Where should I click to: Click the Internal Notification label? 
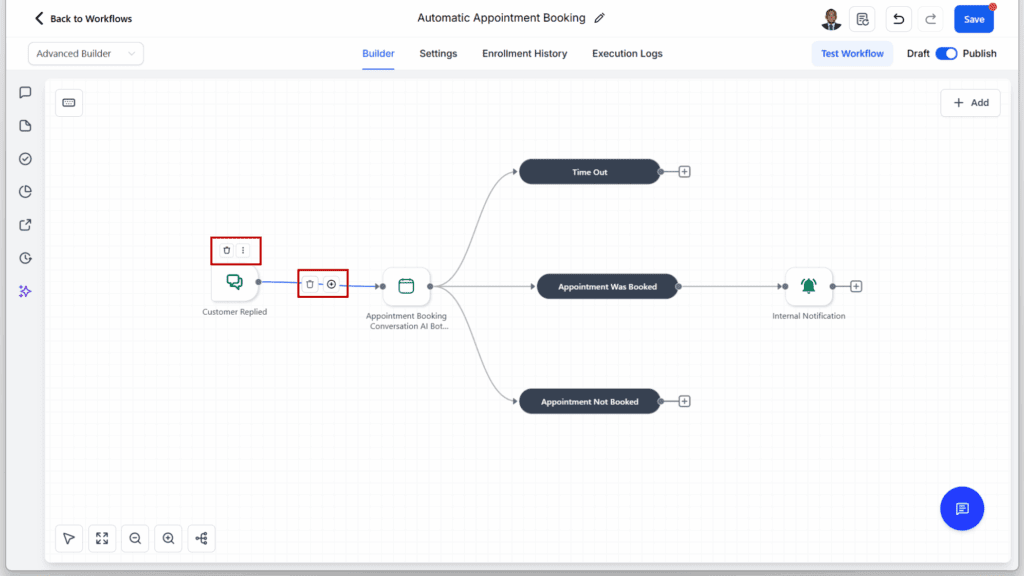(808, 315)
